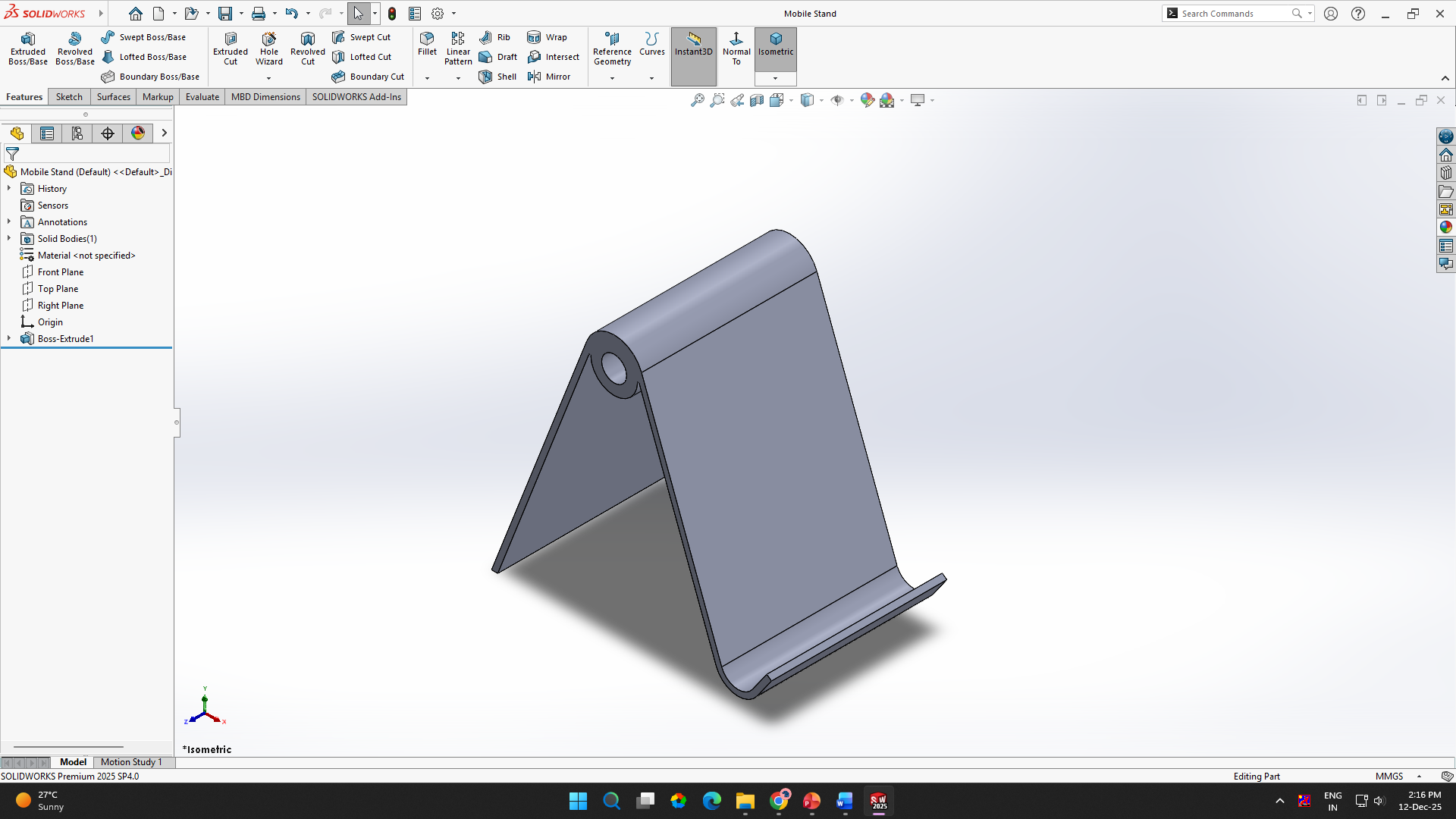
Task: Apply the Fillet tool
Action: pos(427,44)
